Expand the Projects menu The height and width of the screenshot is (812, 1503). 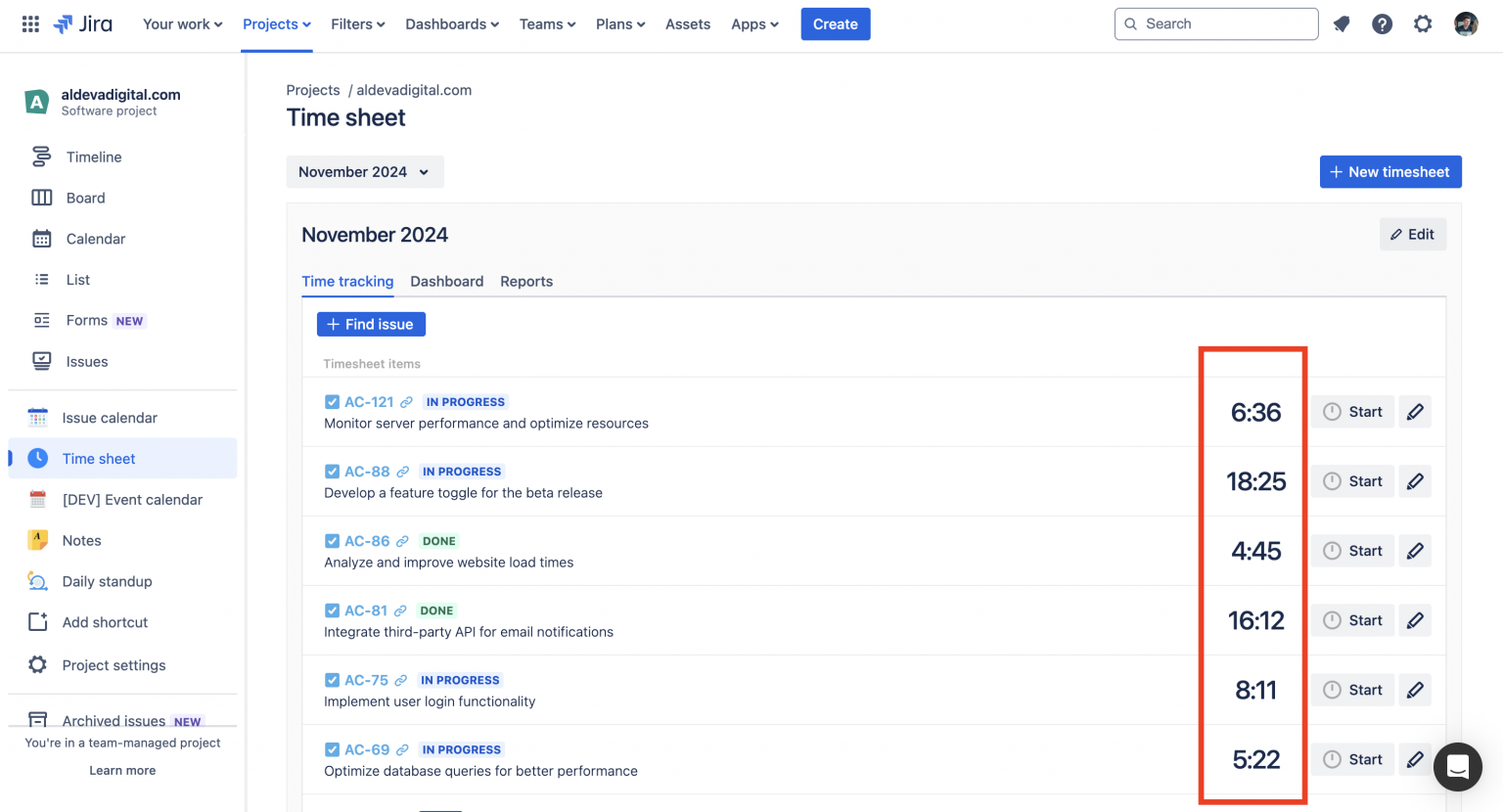point(277,24)
